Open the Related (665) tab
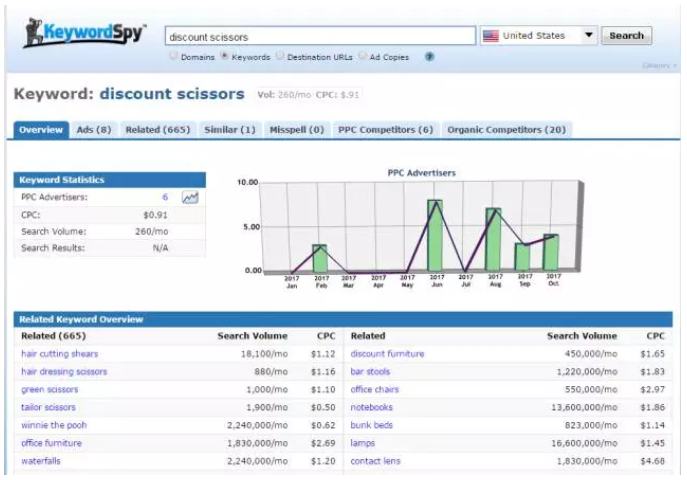687x480 pixels. [157, 130]
